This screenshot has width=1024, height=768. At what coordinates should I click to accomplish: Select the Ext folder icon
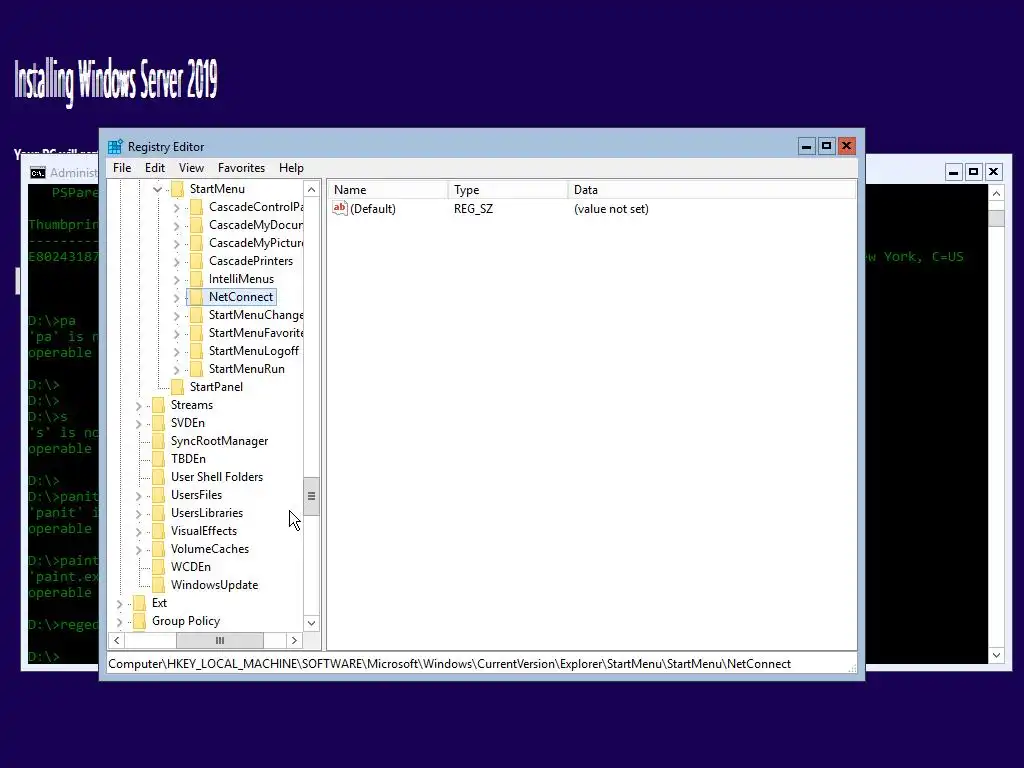139,603
